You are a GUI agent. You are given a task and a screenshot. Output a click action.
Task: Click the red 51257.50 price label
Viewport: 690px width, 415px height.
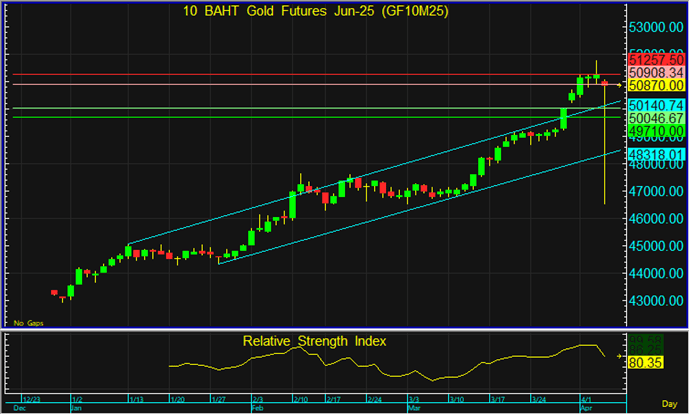tap(655, 61)
